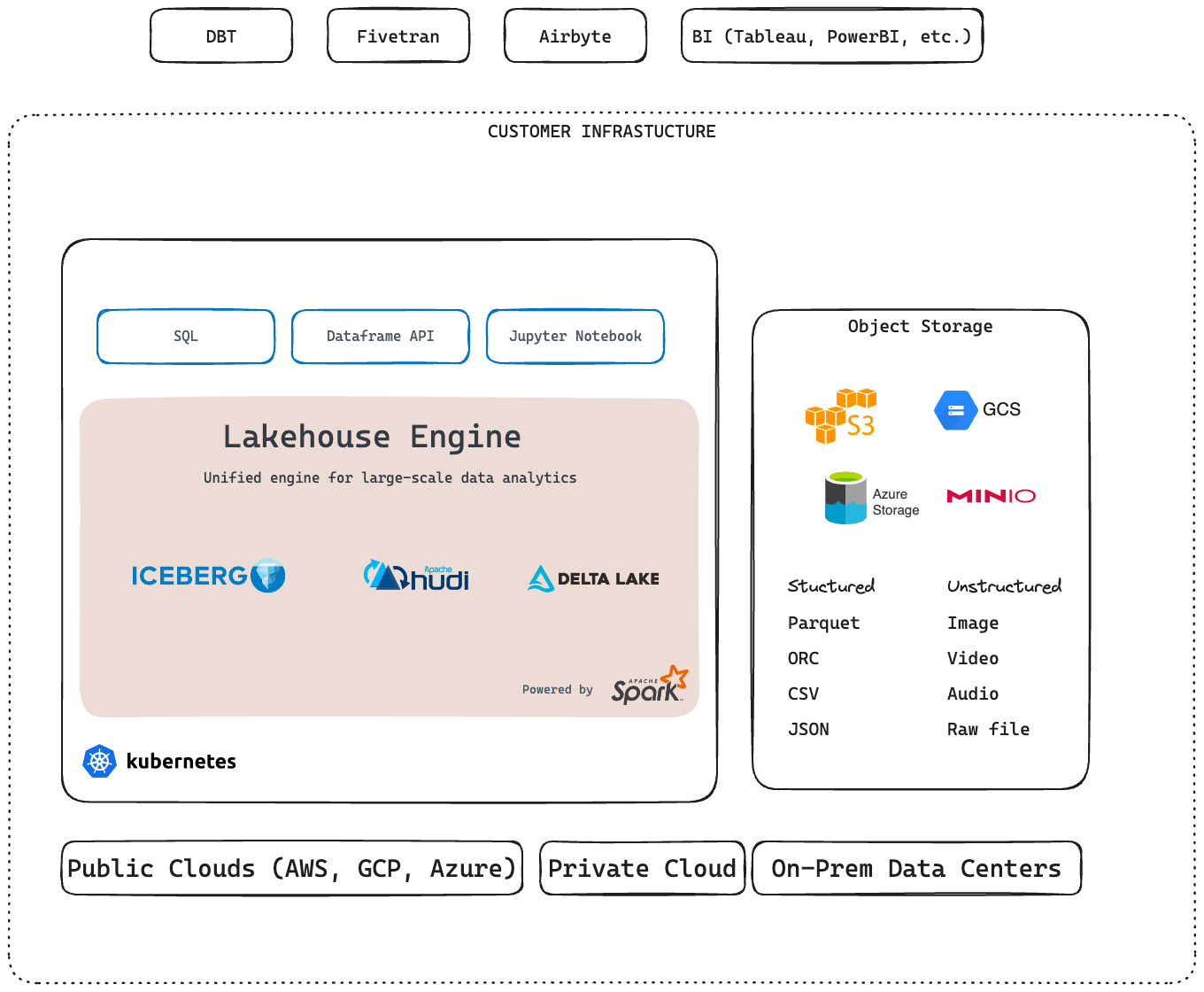
Task: Select the Parquet text entry
Action: click(823, 624)
